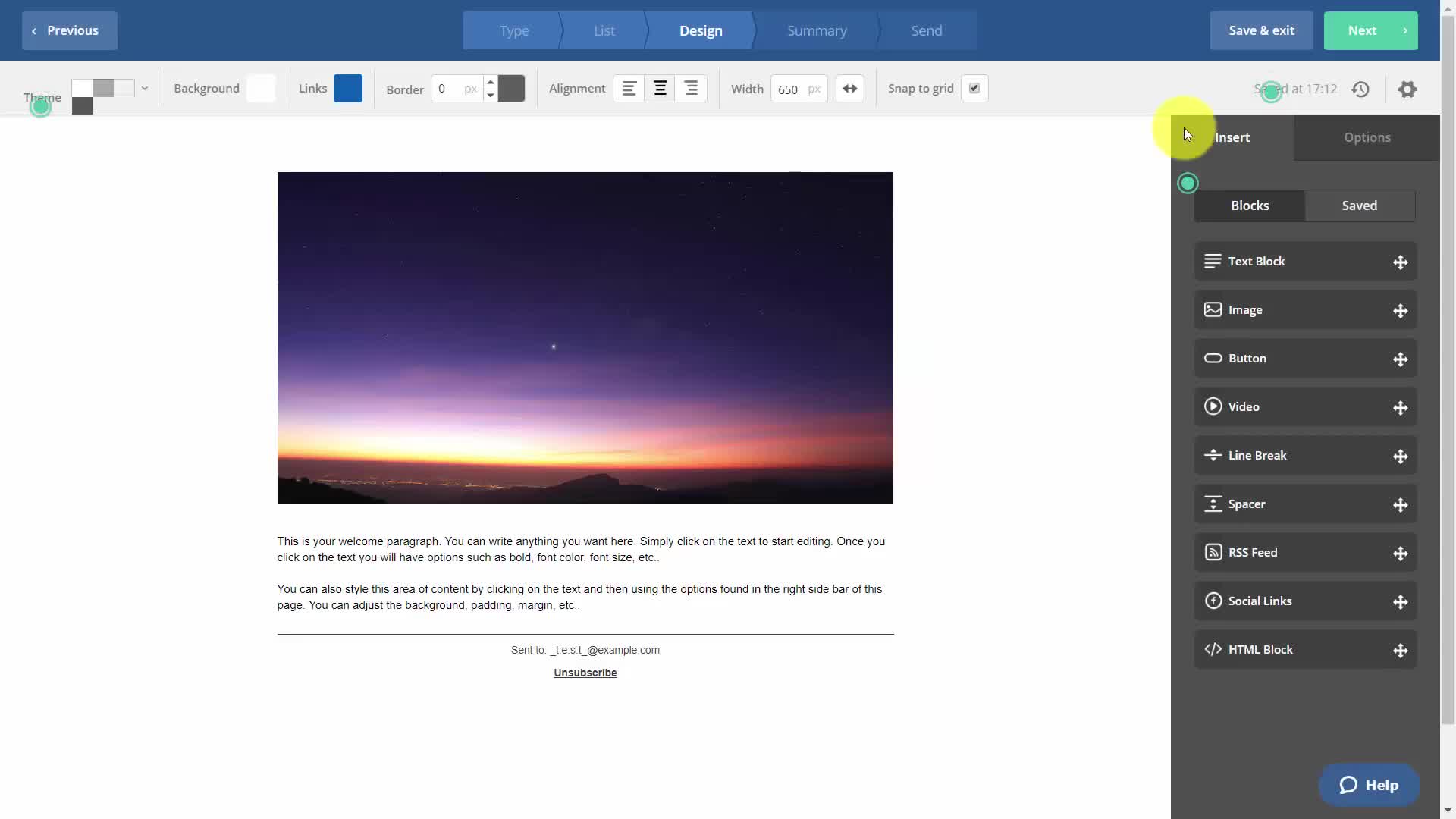Image resolution: width=1456 pixels, height=819 pixels.
Task: Click the Image block move handle
Action: point(1400,311)
